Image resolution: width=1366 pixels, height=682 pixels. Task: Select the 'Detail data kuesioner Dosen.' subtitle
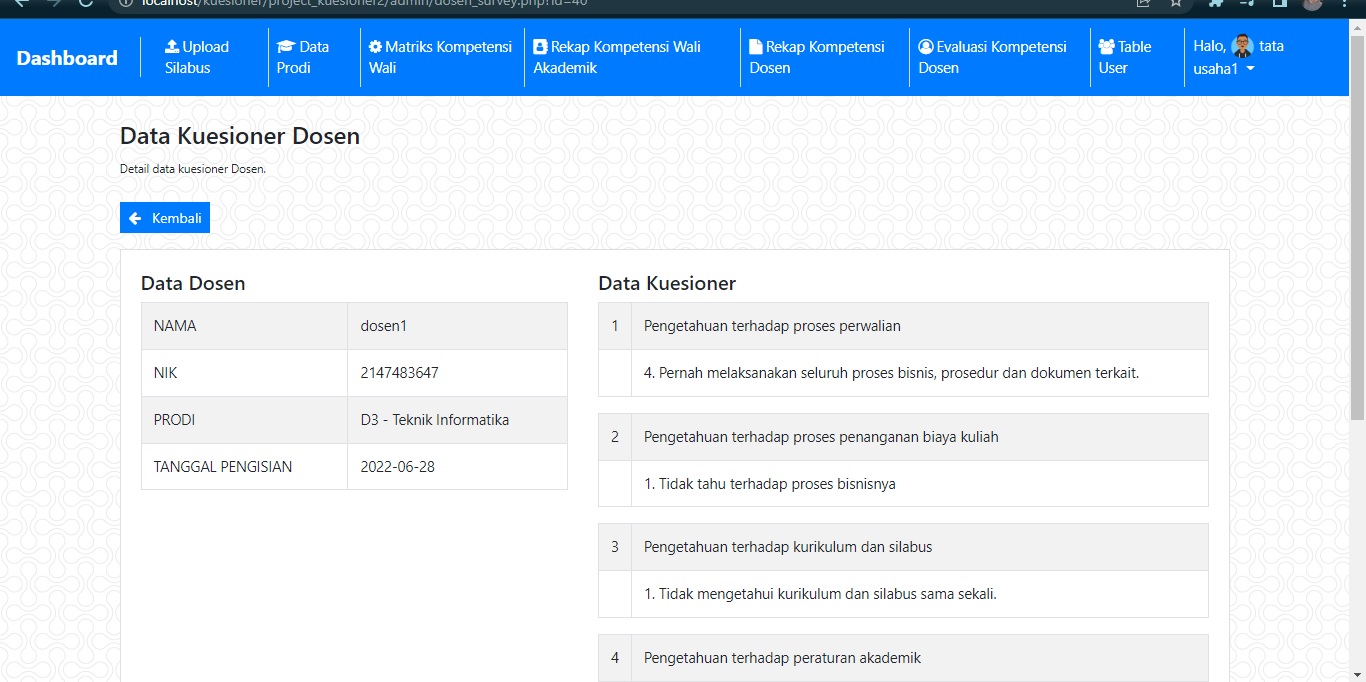[193, 169]
